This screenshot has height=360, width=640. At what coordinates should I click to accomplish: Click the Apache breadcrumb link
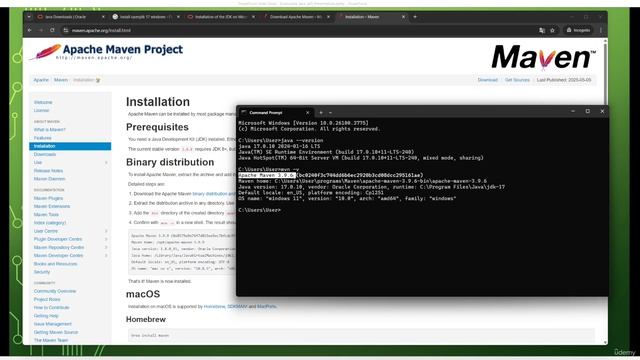coord(41,80)
